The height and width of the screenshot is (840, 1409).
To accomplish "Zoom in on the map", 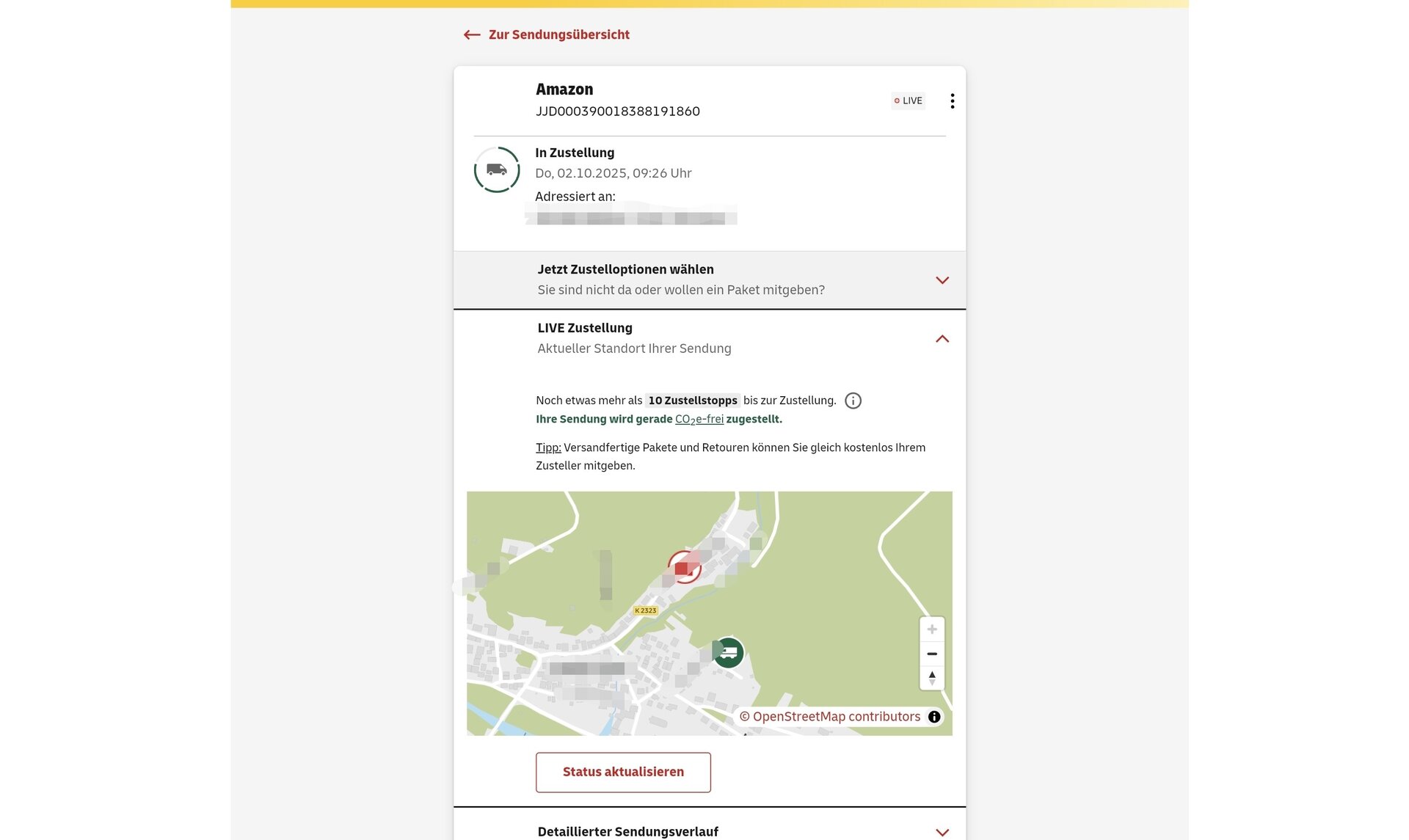I will (931, 629).
